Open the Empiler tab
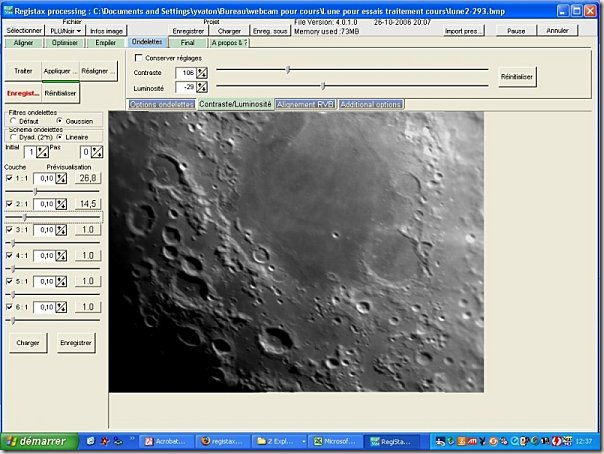The image size is (604, 454). coord(105,43)
